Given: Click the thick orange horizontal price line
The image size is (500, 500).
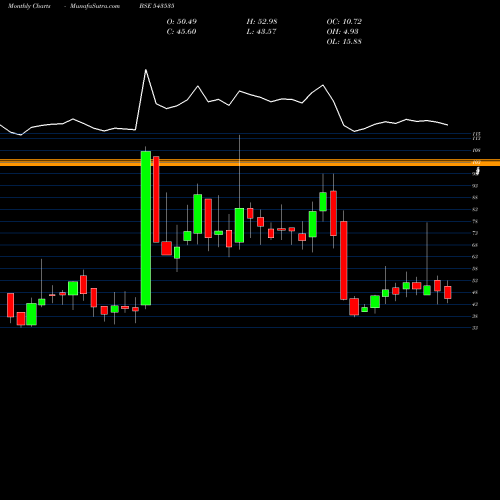Looking at the screenshot, I should pos(250,163).
